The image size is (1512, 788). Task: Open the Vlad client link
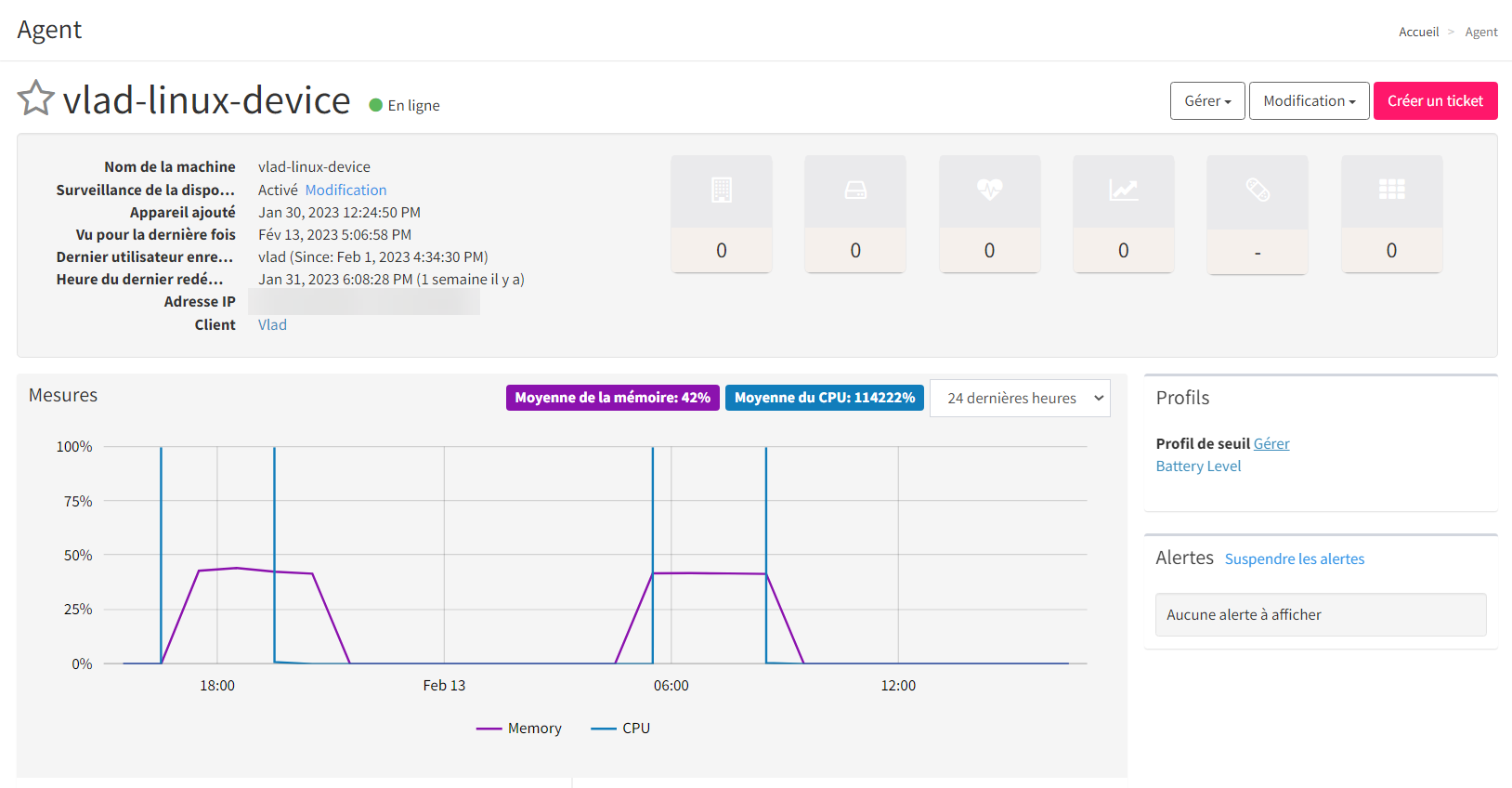272,325
